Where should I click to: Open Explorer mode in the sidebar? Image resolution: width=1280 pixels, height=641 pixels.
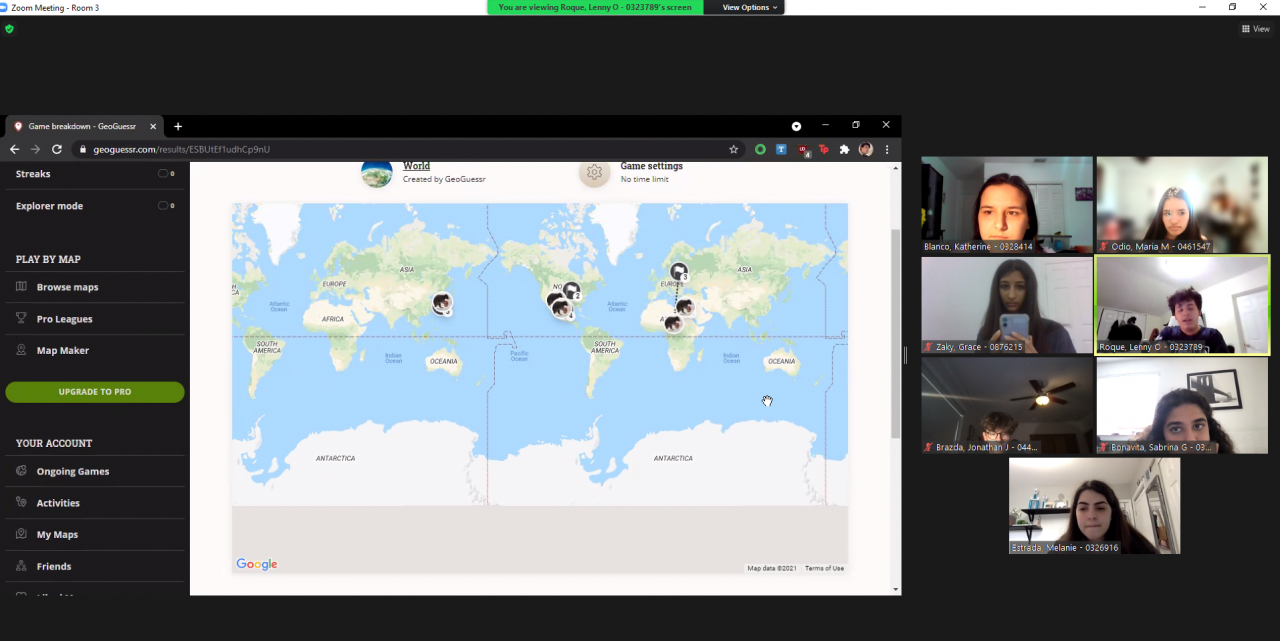click(49, 206)
